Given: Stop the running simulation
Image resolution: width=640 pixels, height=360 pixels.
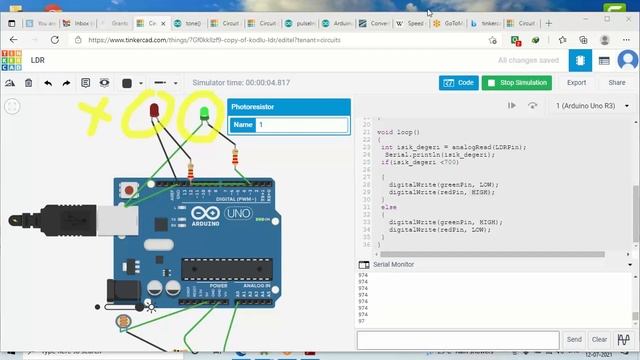Looking at the screenshot, I should tap(517, 83).
